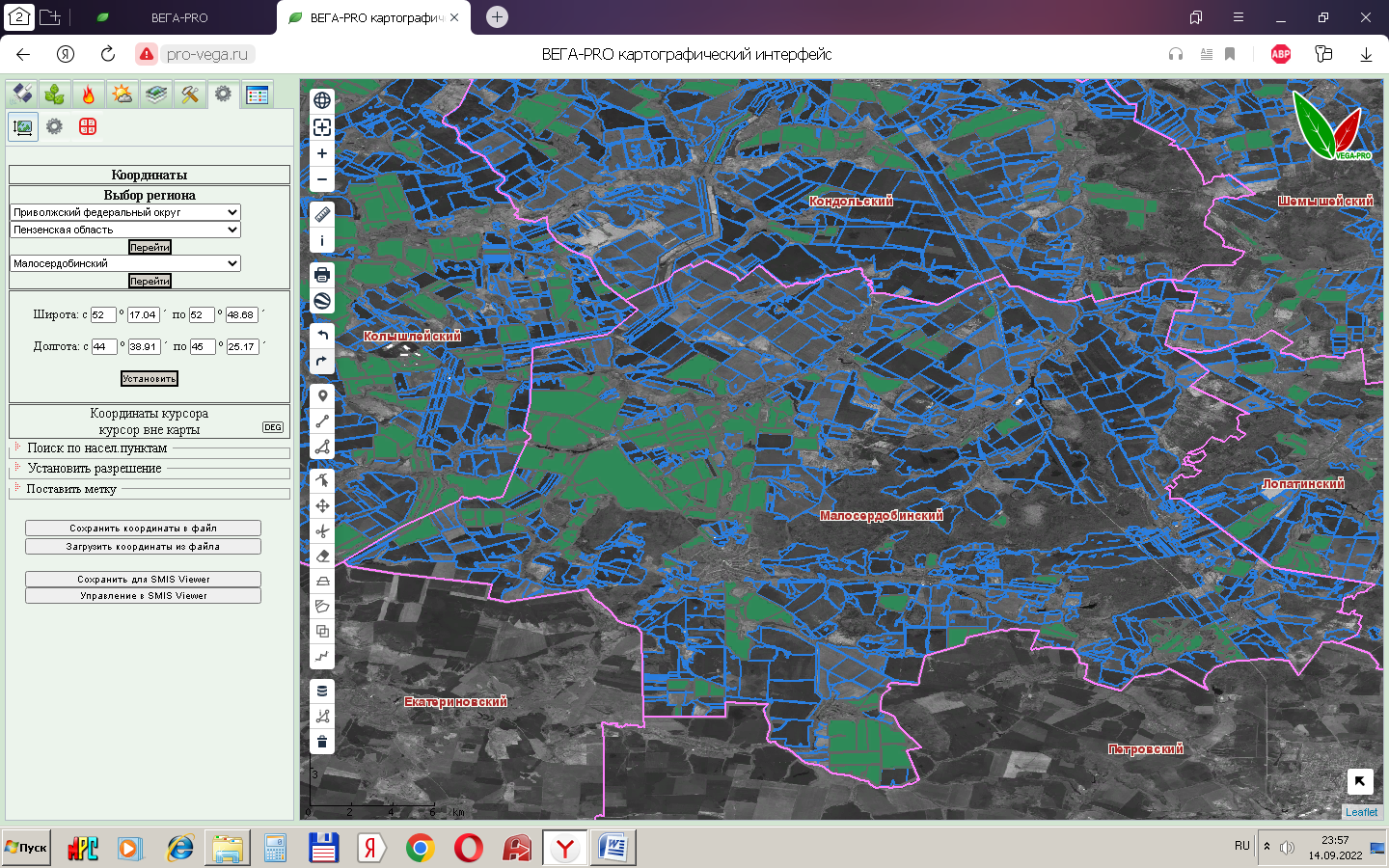Open the weather tab with sun icon

coord(123,94)
